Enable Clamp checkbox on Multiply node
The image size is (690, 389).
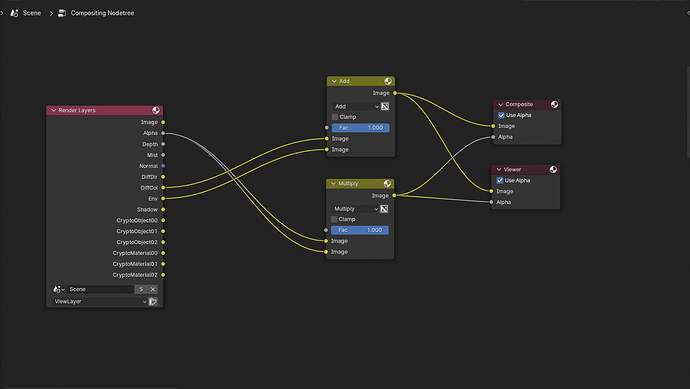(x=334, y=219)
